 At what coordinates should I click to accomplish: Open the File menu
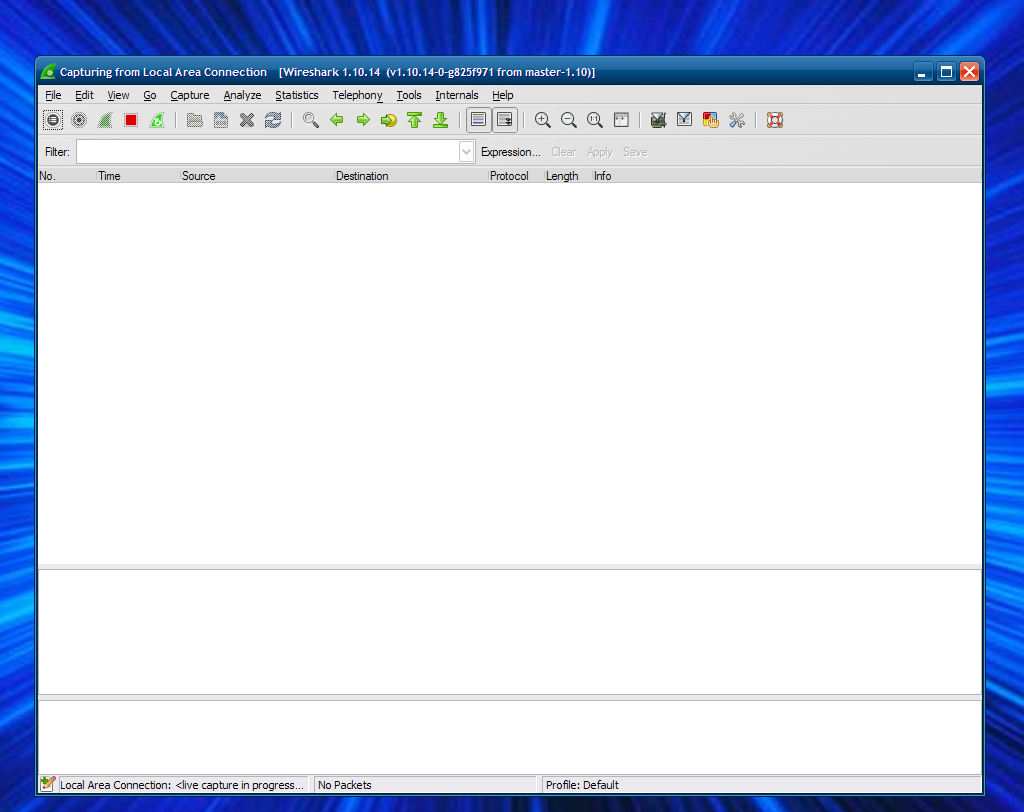coord(53,95)
